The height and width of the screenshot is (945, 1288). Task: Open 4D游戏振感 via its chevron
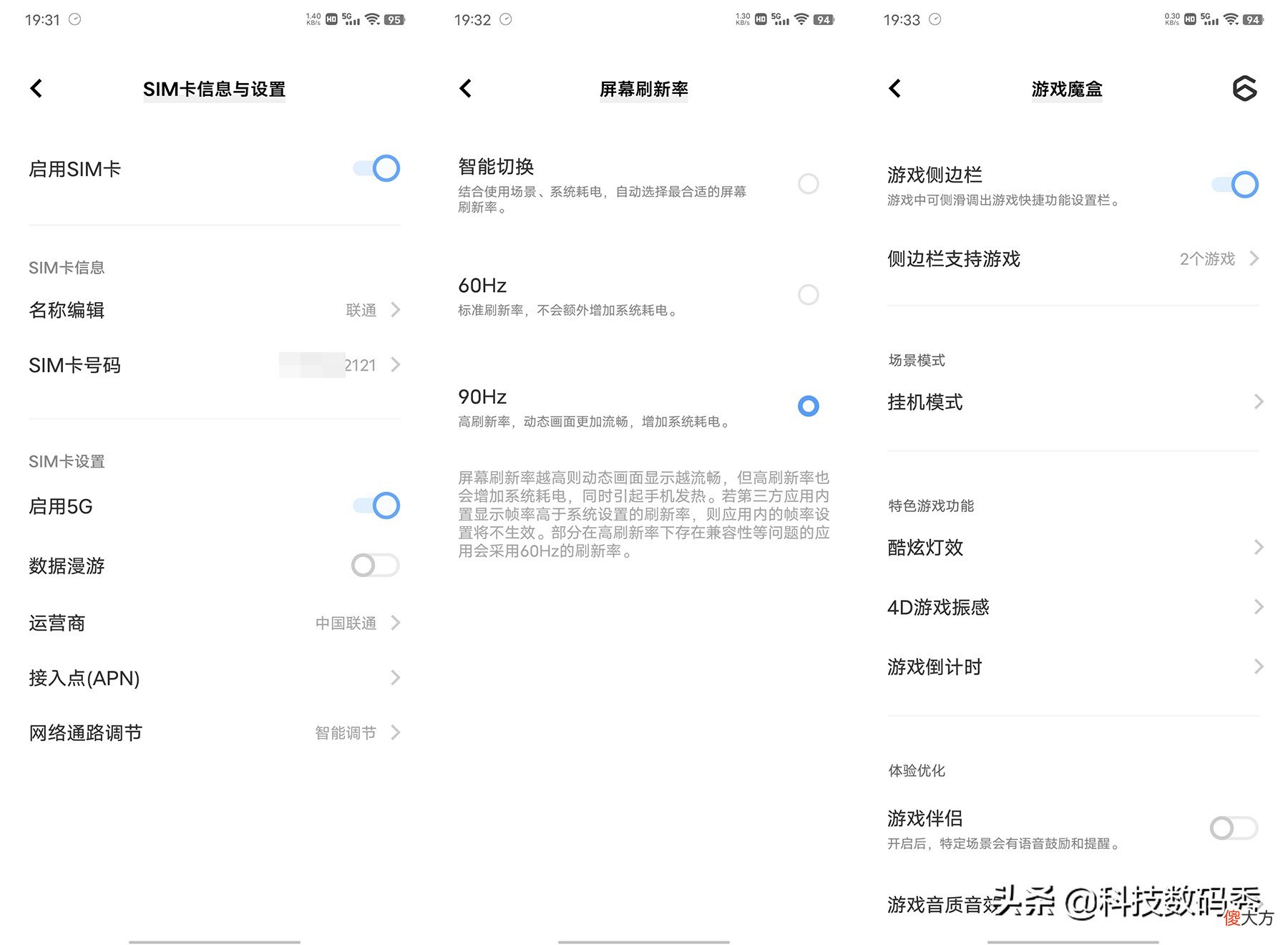click(1259, 607)
